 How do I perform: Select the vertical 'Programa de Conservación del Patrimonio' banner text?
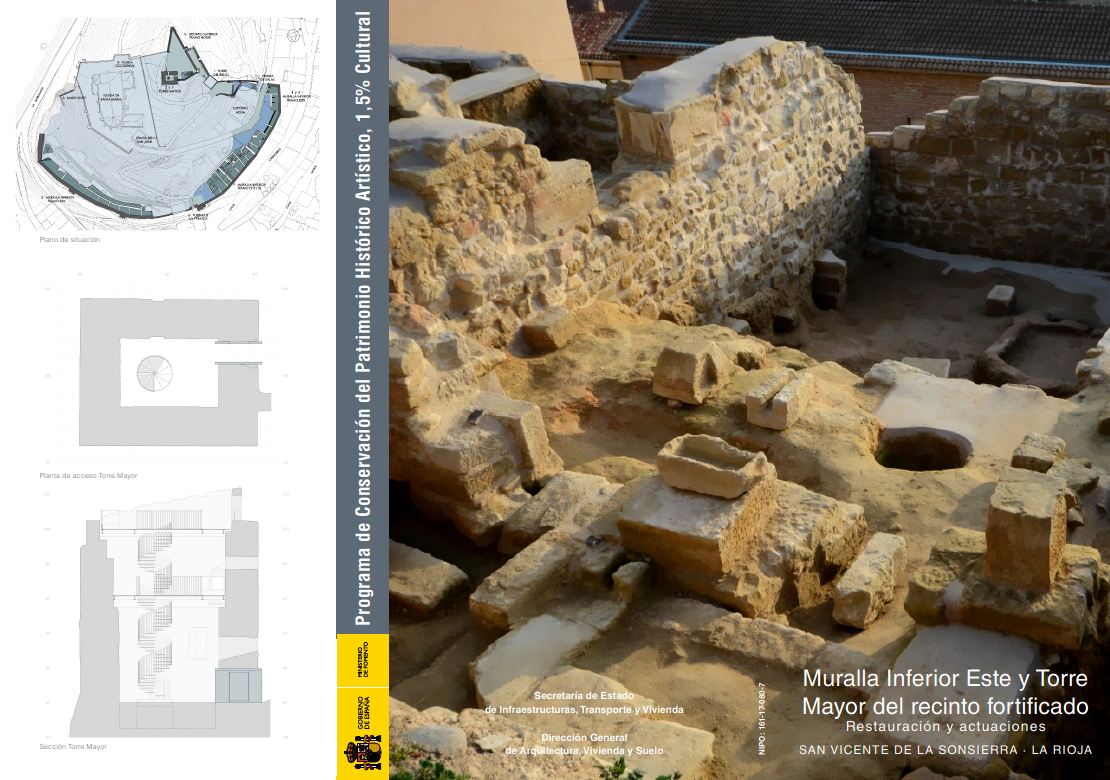pos(362,319)
